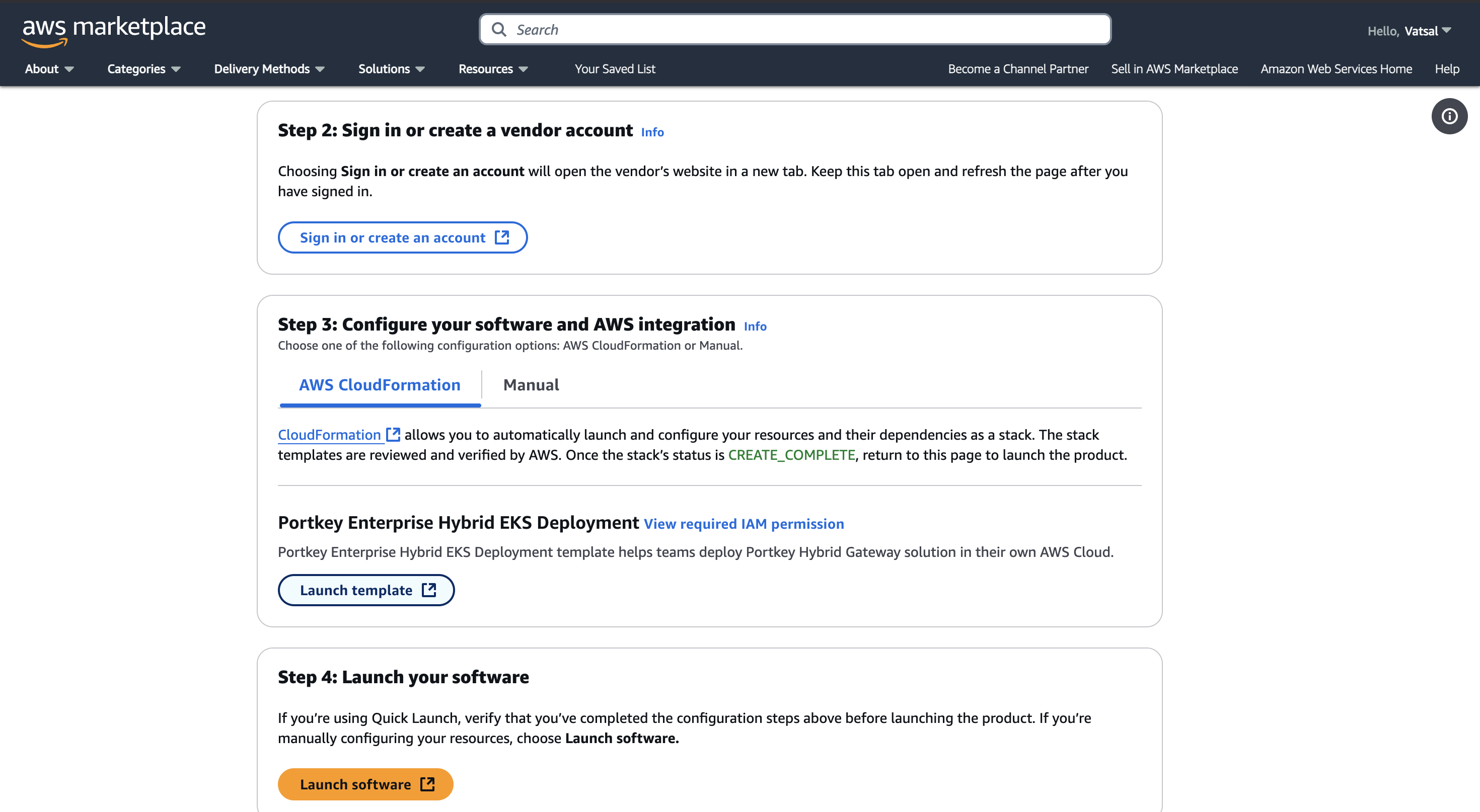Switch to the Manual tab
Screen dimensions: 1480x812
531,385
